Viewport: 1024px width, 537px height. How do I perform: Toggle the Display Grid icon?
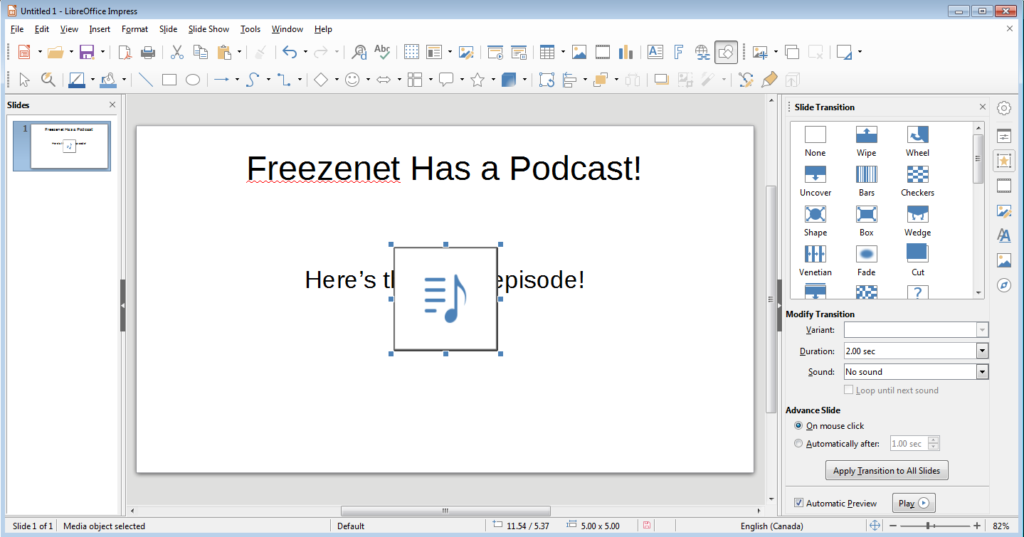[411, 52]
